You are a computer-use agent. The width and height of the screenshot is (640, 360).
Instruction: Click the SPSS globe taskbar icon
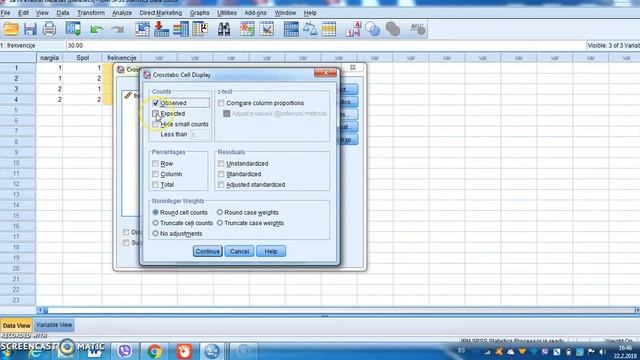click(211, 351)
